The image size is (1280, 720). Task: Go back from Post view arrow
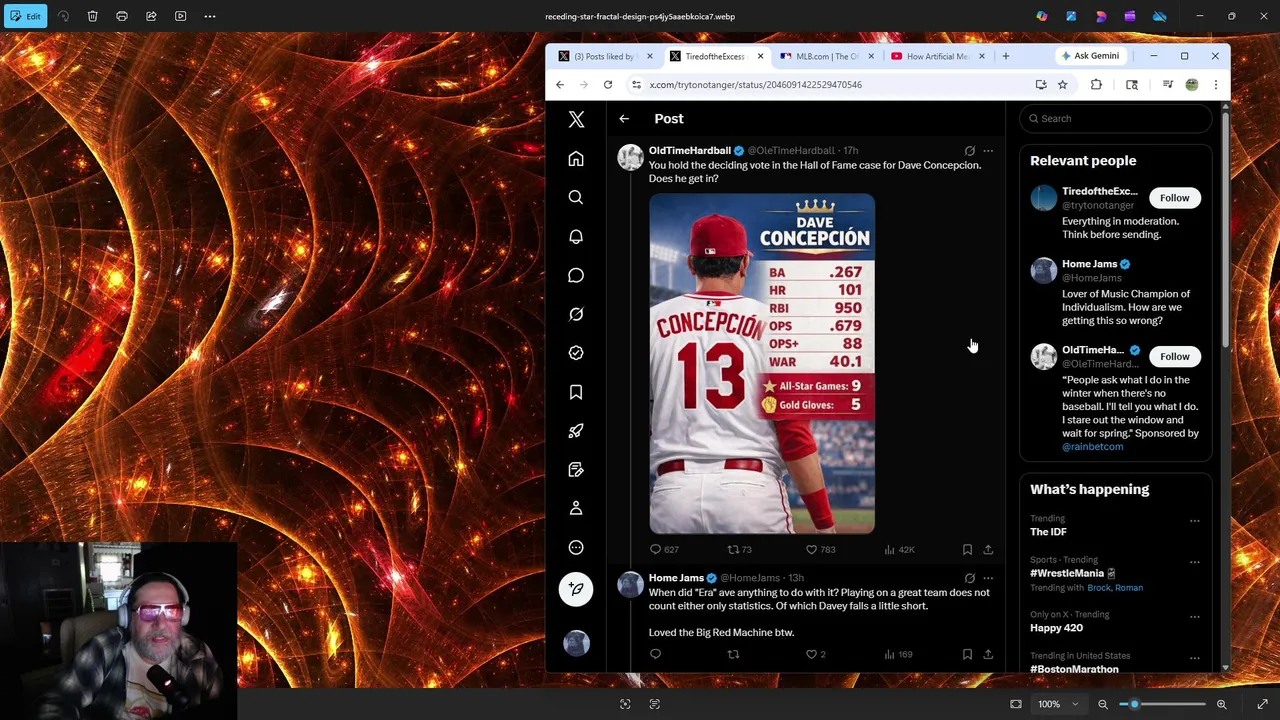point(624,119)
